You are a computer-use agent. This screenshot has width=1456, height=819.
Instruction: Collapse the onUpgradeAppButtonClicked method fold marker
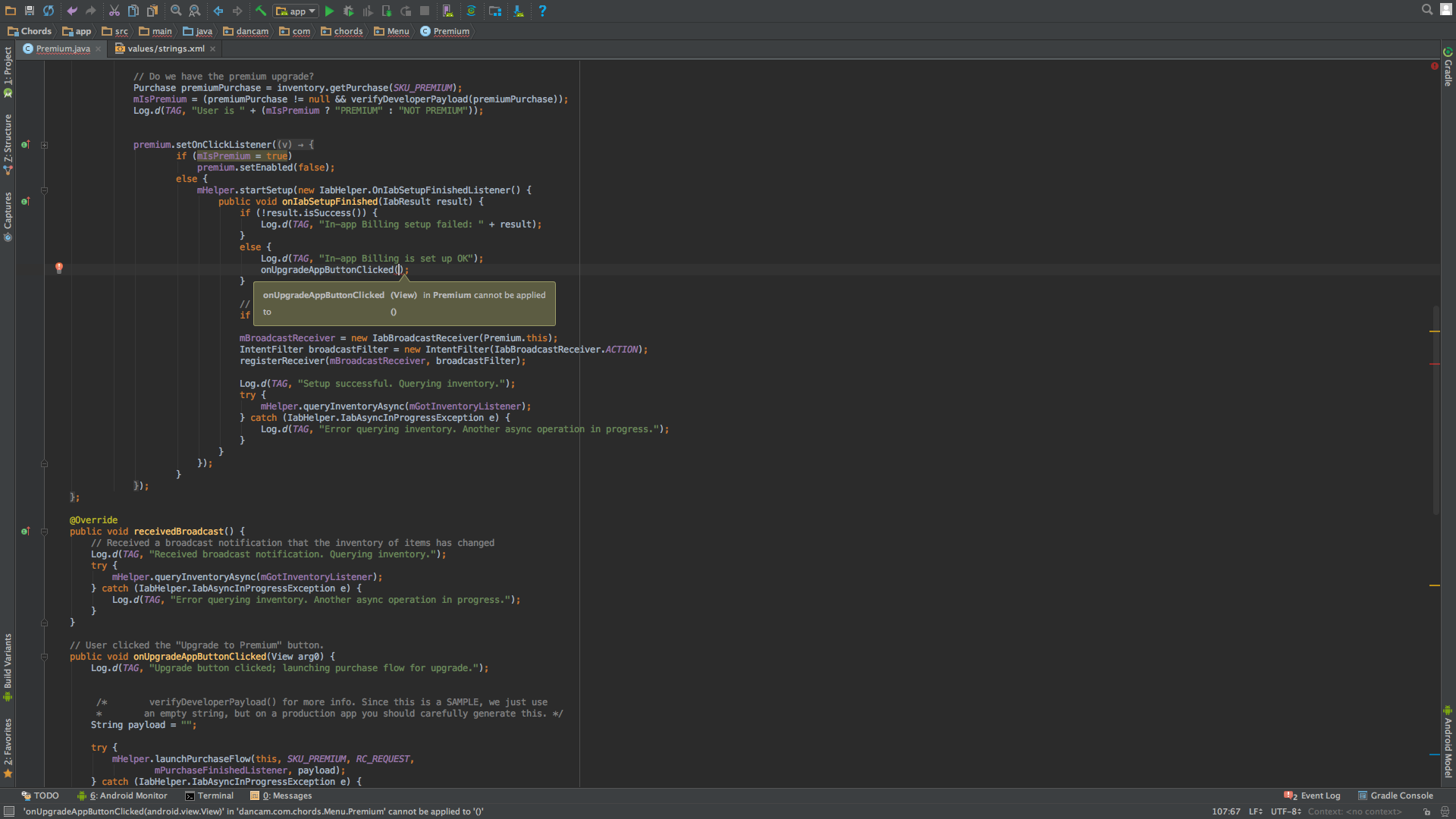click(44, 657)
